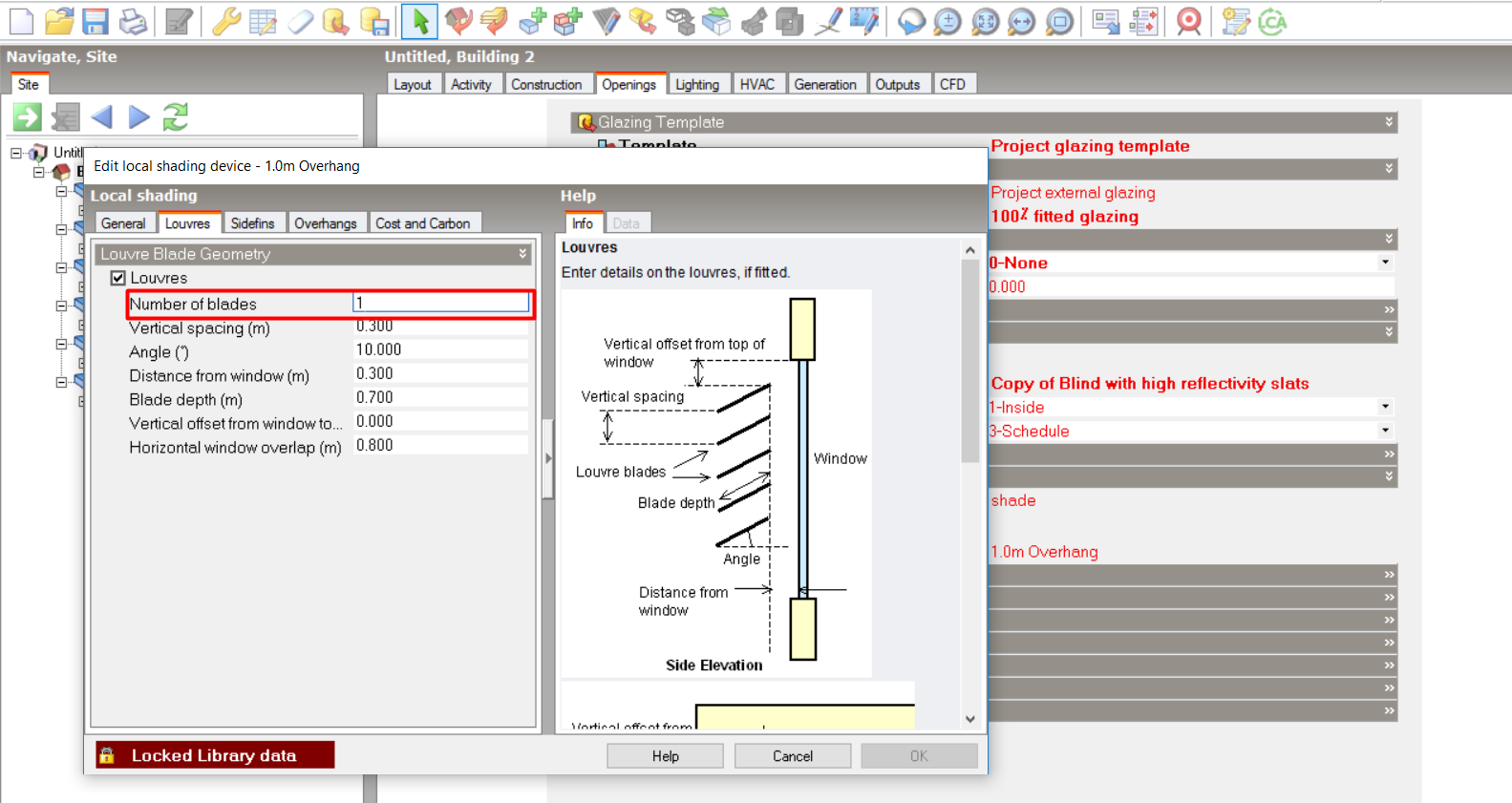Click the Help button in dialog
The width and height of the screenshot is (1512, 803).
(x=666, y=756)
